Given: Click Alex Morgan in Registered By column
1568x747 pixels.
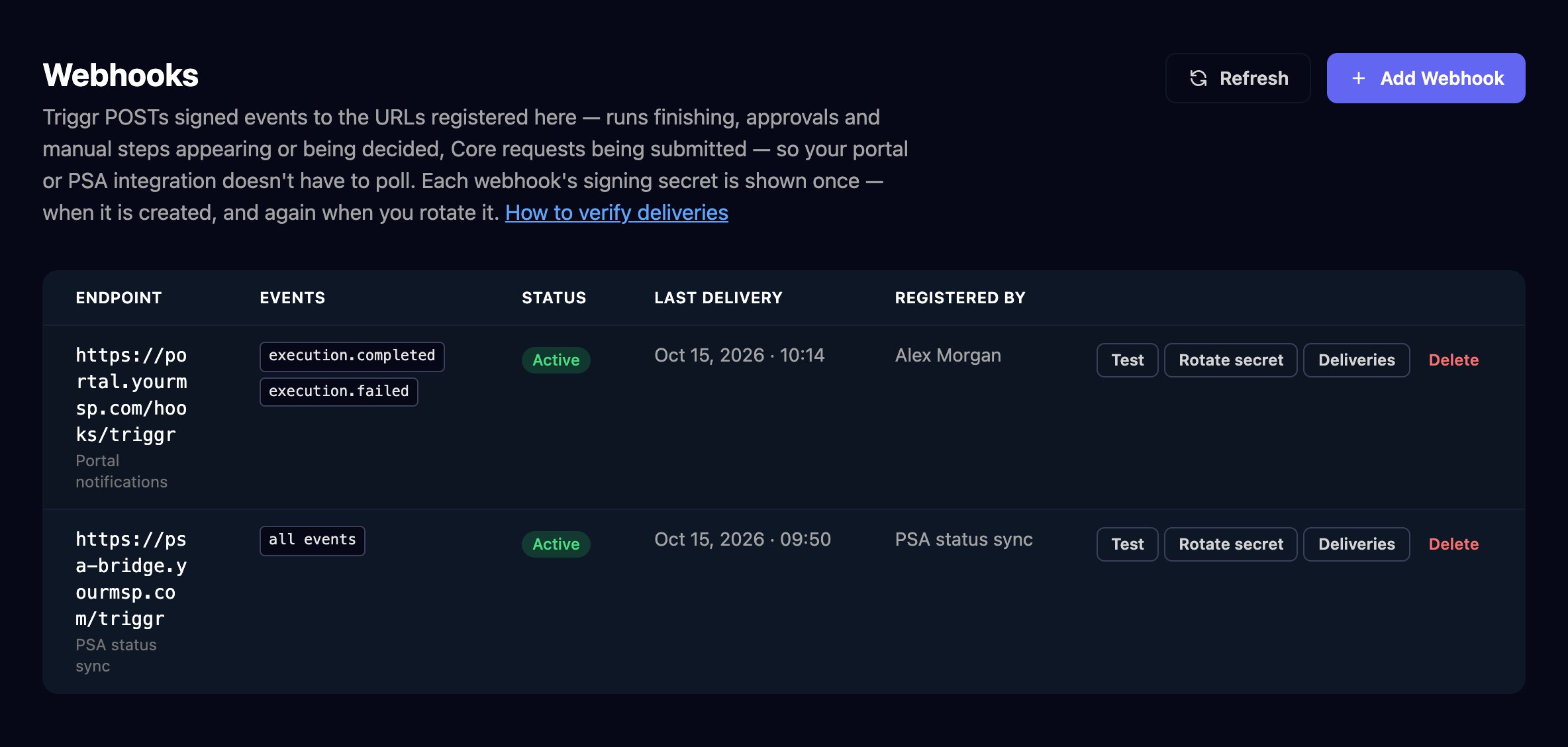Looking at the screenshot, I should 948,356.
